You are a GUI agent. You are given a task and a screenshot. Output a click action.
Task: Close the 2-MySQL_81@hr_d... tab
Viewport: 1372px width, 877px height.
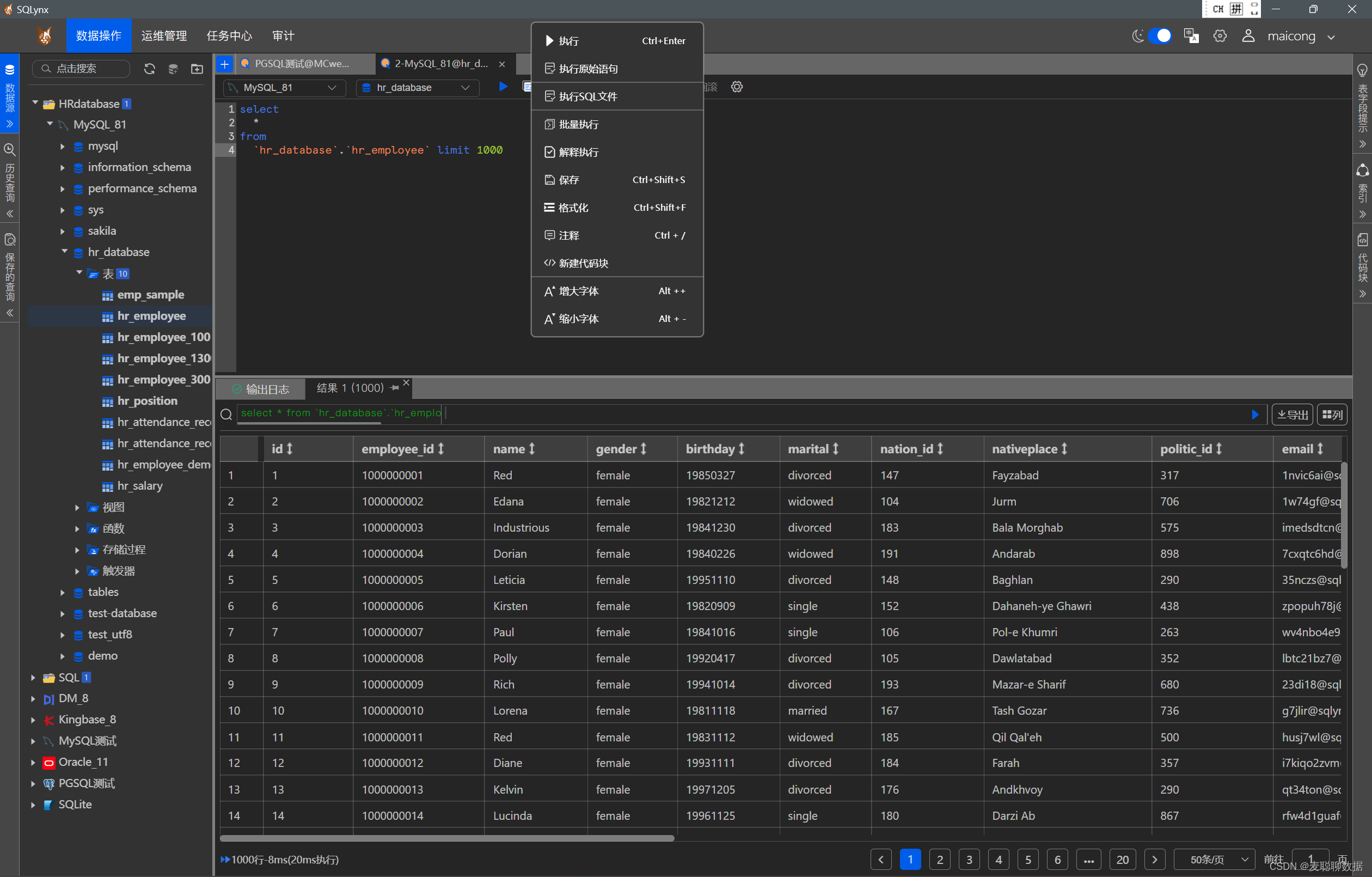(x=502, y=64)
